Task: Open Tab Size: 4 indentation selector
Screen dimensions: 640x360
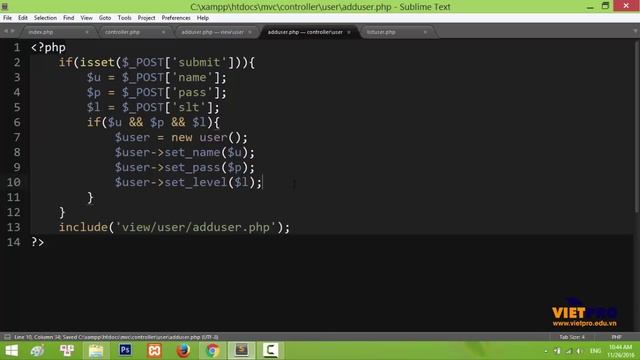Action: [x=572, y=337]
